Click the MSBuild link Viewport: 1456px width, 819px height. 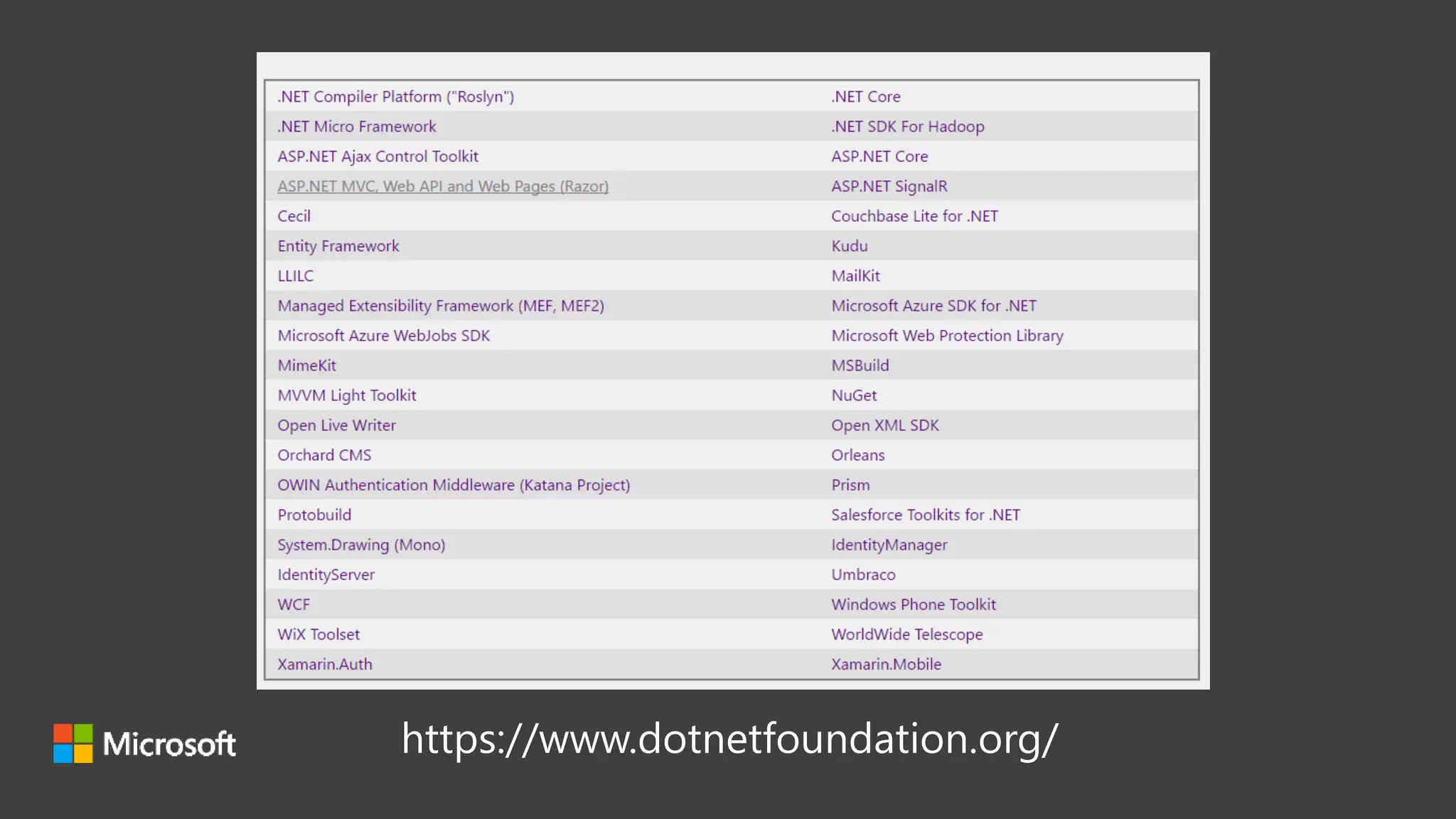(860, 365)
